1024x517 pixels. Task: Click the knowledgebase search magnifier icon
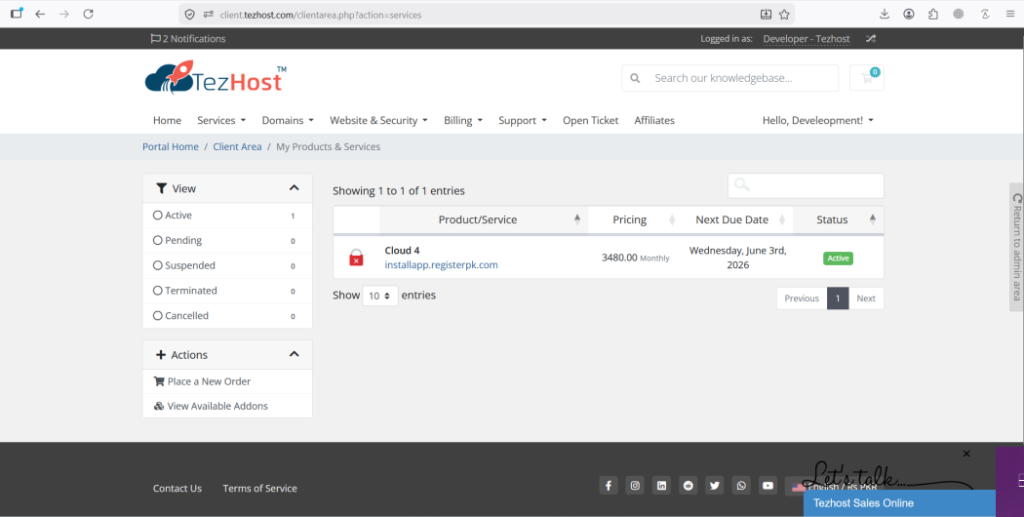[635, 78]
